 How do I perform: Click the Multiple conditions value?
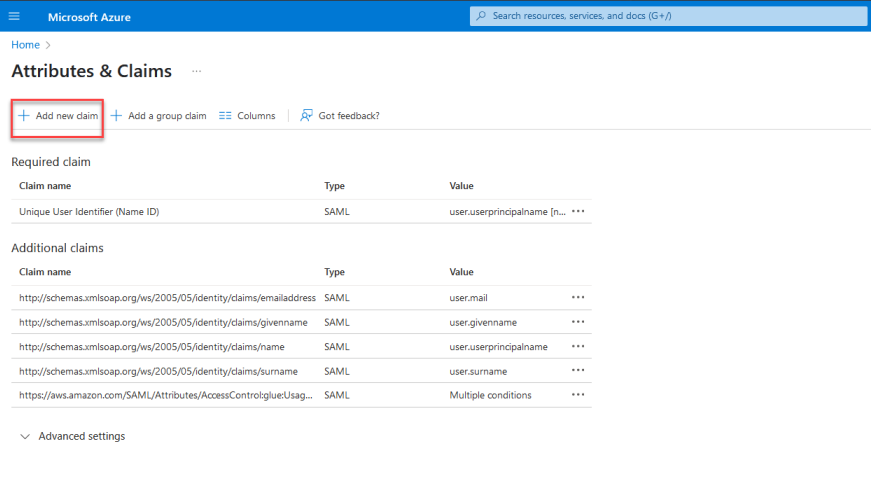pos(490,395)
